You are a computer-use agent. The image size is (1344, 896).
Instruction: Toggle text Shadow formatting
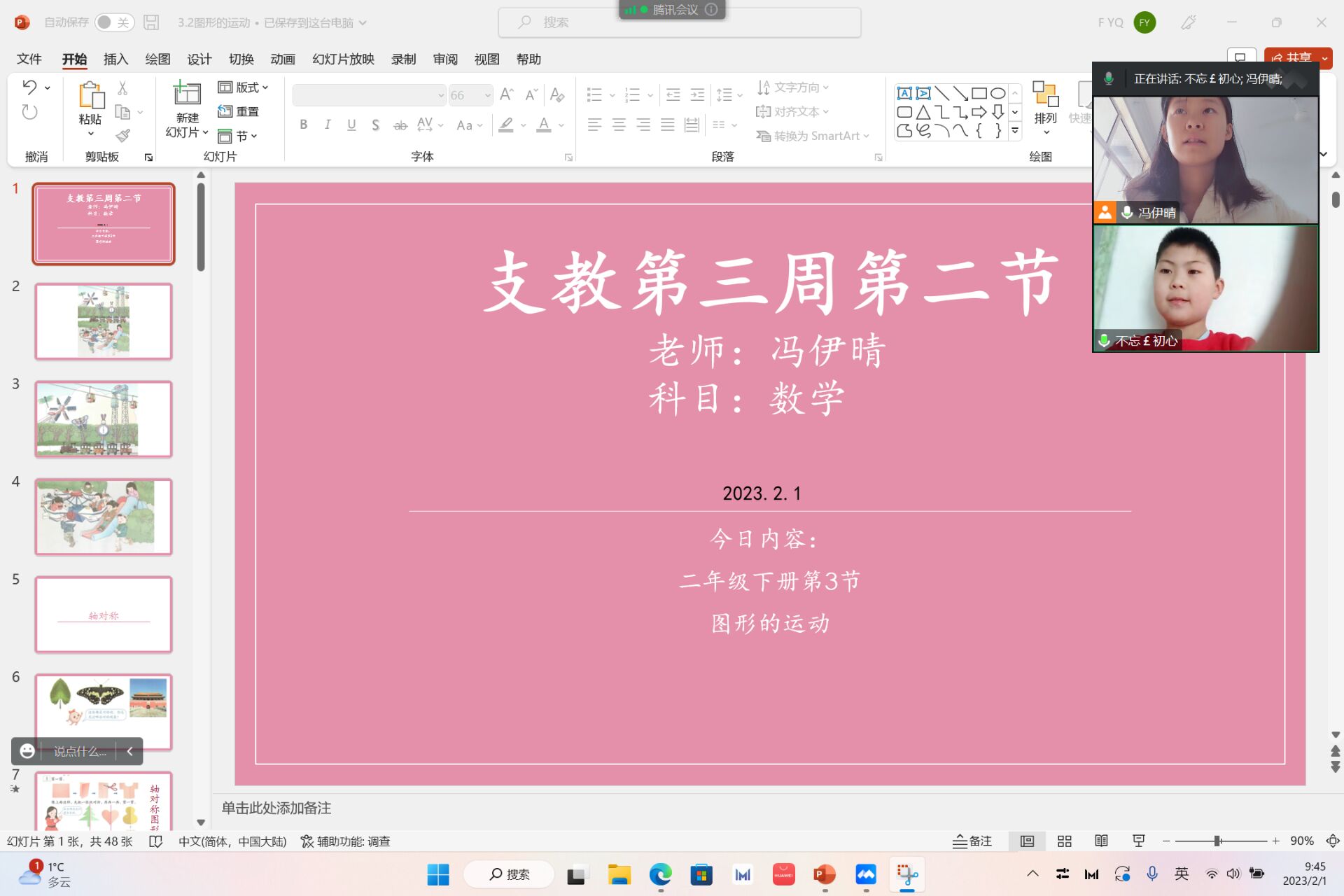tap(376, 125)
